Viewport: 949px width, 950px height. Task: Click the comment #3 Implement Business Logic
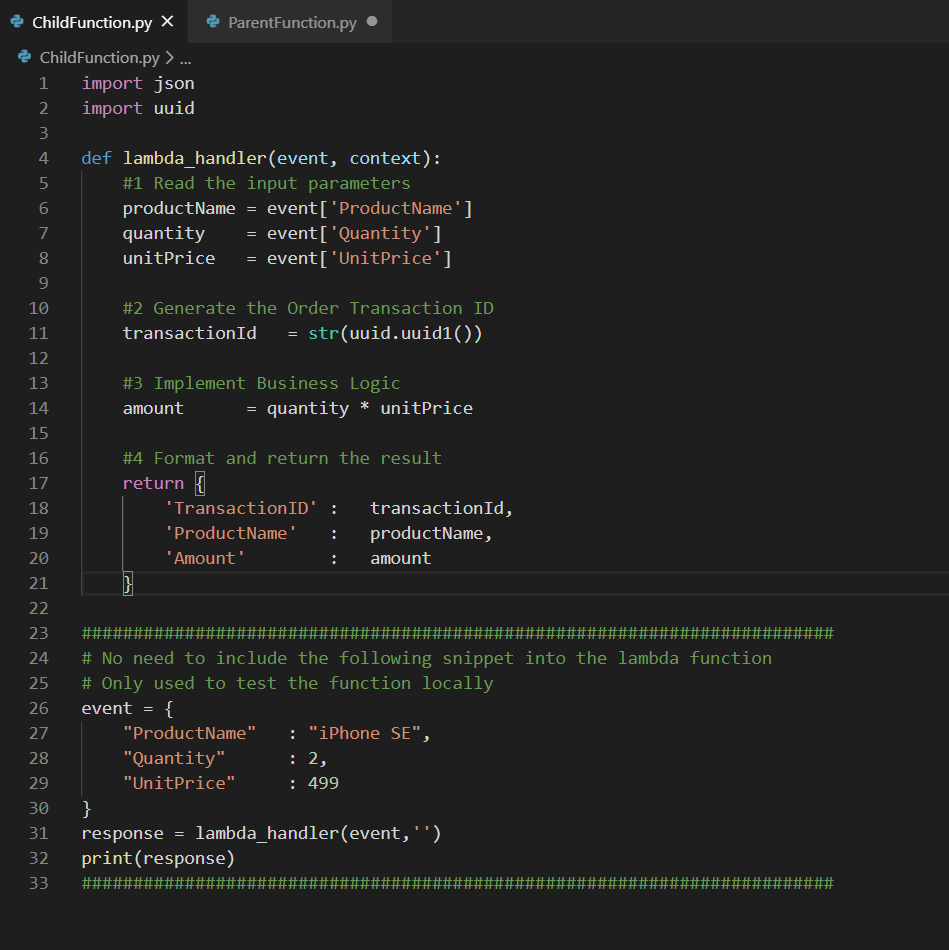pyautogui.click(x=259, y=382)
